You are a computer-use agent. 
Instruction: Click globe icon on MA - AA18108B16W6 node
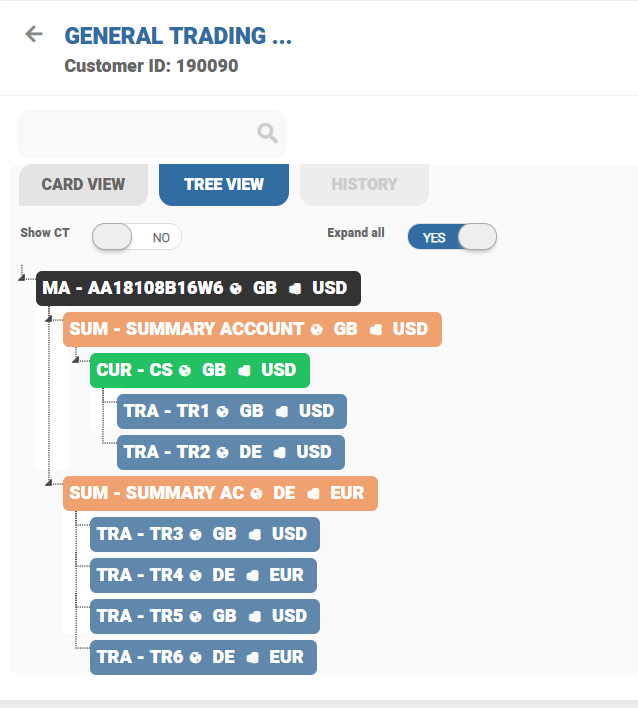tap(236, 288)
